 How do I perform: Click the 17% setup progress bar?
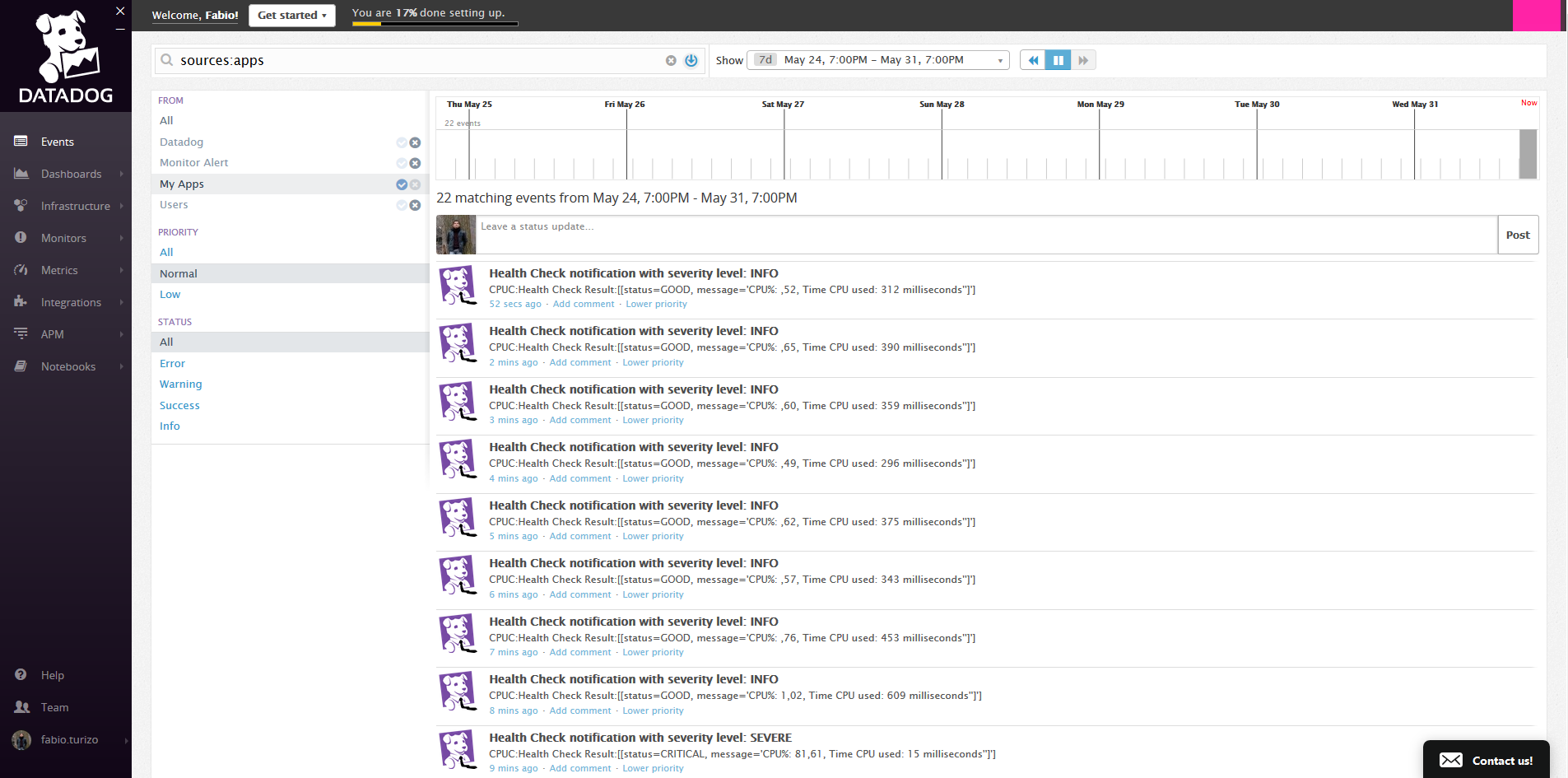click(434, 25)
